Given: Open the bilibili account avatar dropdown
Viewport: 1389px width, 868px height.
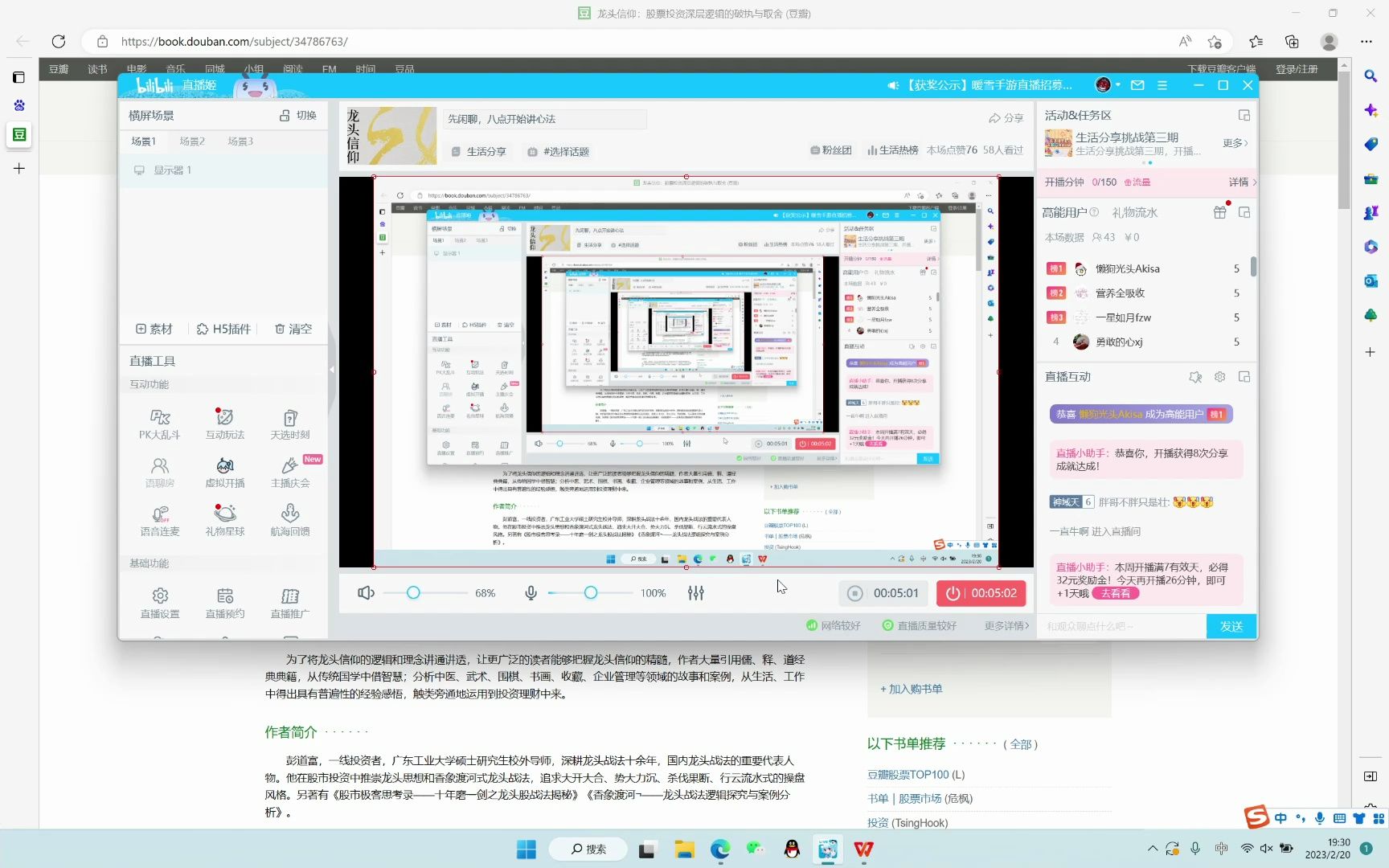Looking at the screenshot, I should (1108, 85).
